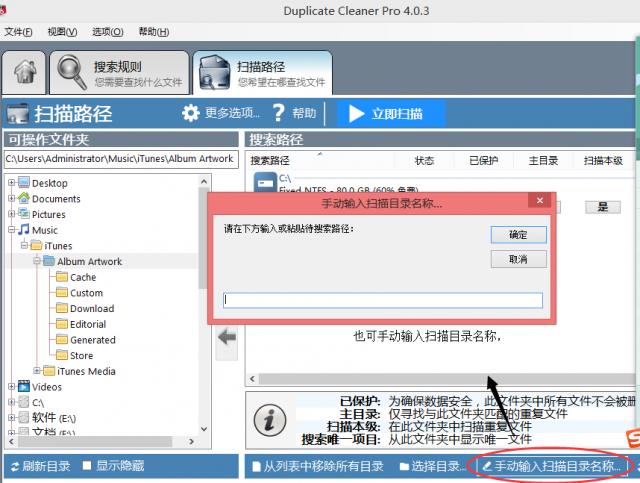Click 手动输入扫描目录名称... button
This screenshot has width=640, height=483.
551,466
